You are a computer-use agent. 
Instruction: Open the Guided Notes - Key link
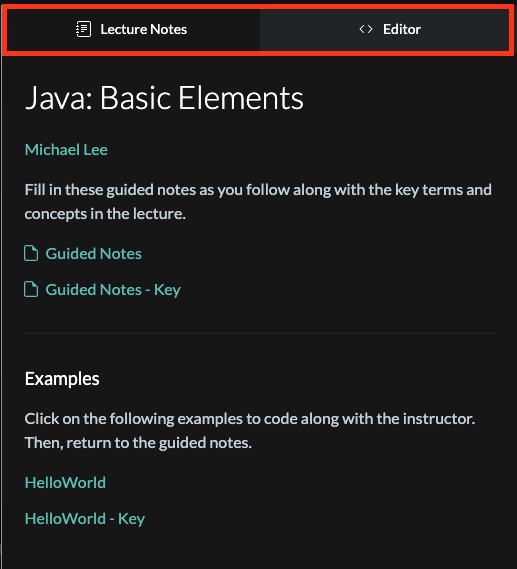[x=113, y=290]
